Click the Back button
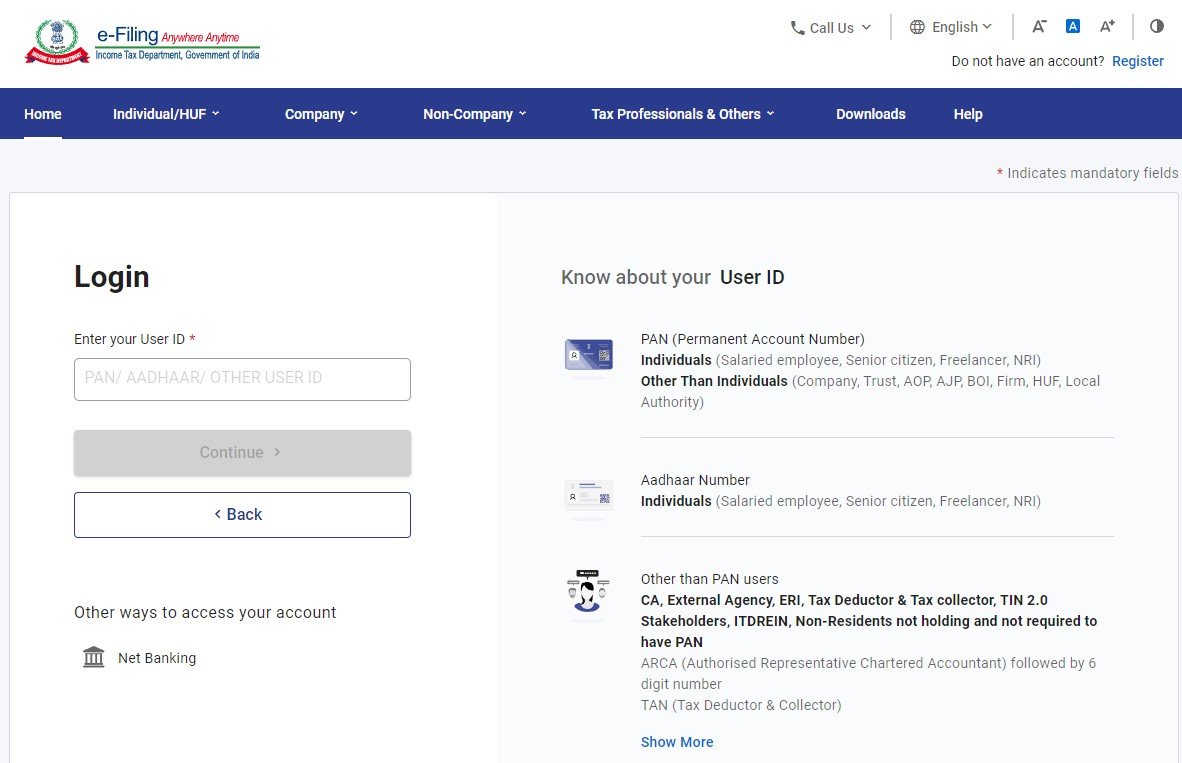The width and height of the screenshot is (1182, 763). coord(242,515)
